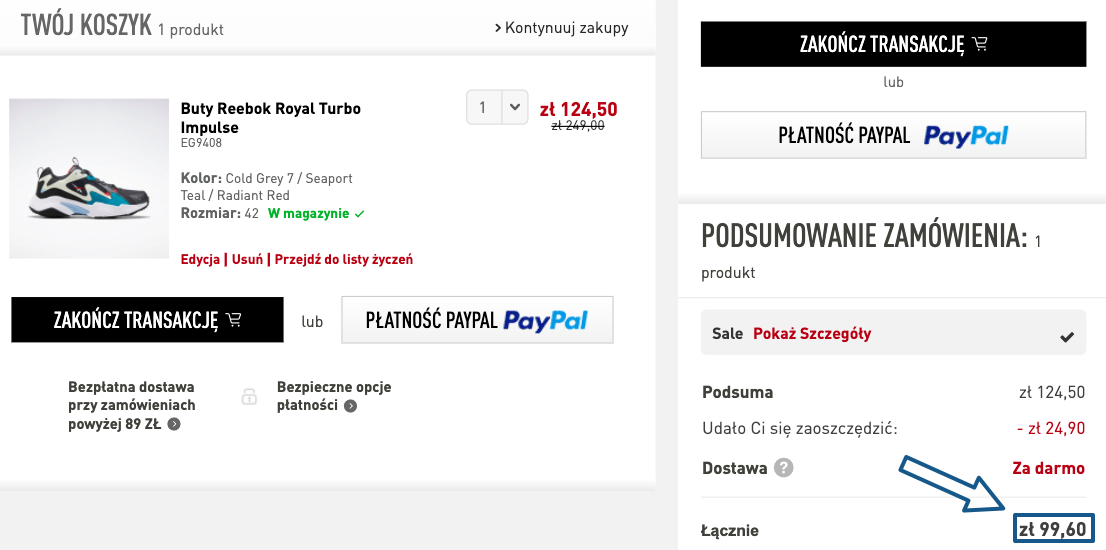Open the Reebok shoe product thumbnail
Screen dimensions: 1106x550
click(x=89, y=178)
